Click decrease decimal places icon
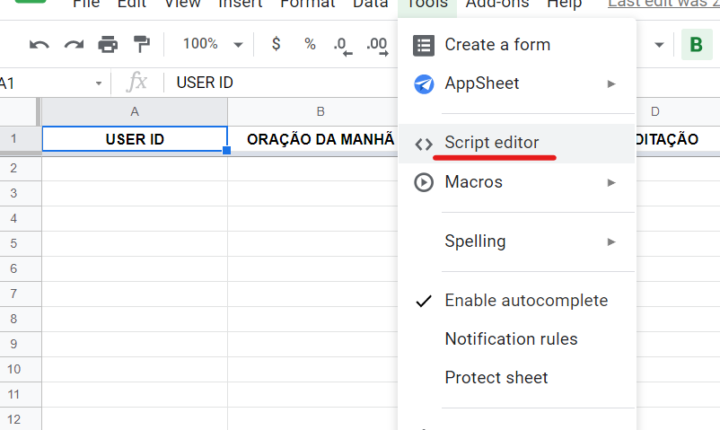 [x=342, y=44]
